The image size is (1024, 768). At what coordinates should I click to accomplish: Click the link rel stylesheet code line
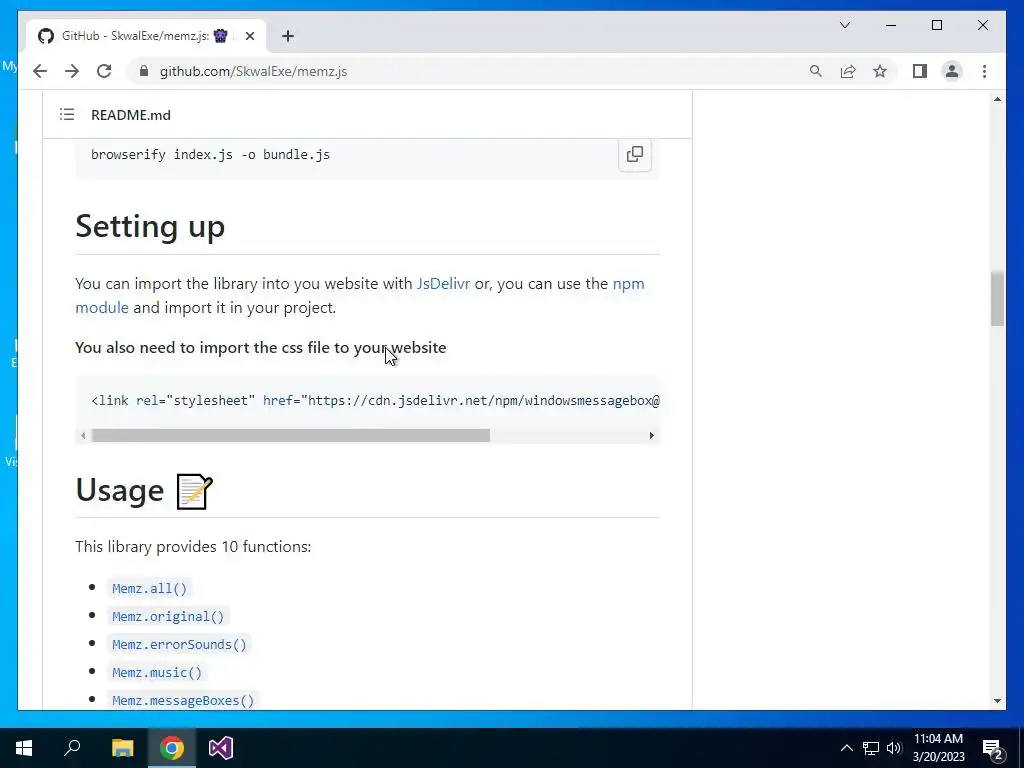(x=376, y=400)
